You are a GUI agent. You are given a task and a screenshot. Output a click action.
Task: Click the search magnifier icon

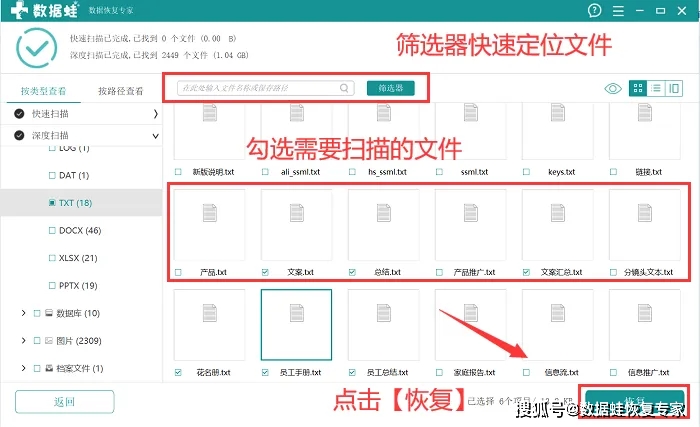(344, 88)
